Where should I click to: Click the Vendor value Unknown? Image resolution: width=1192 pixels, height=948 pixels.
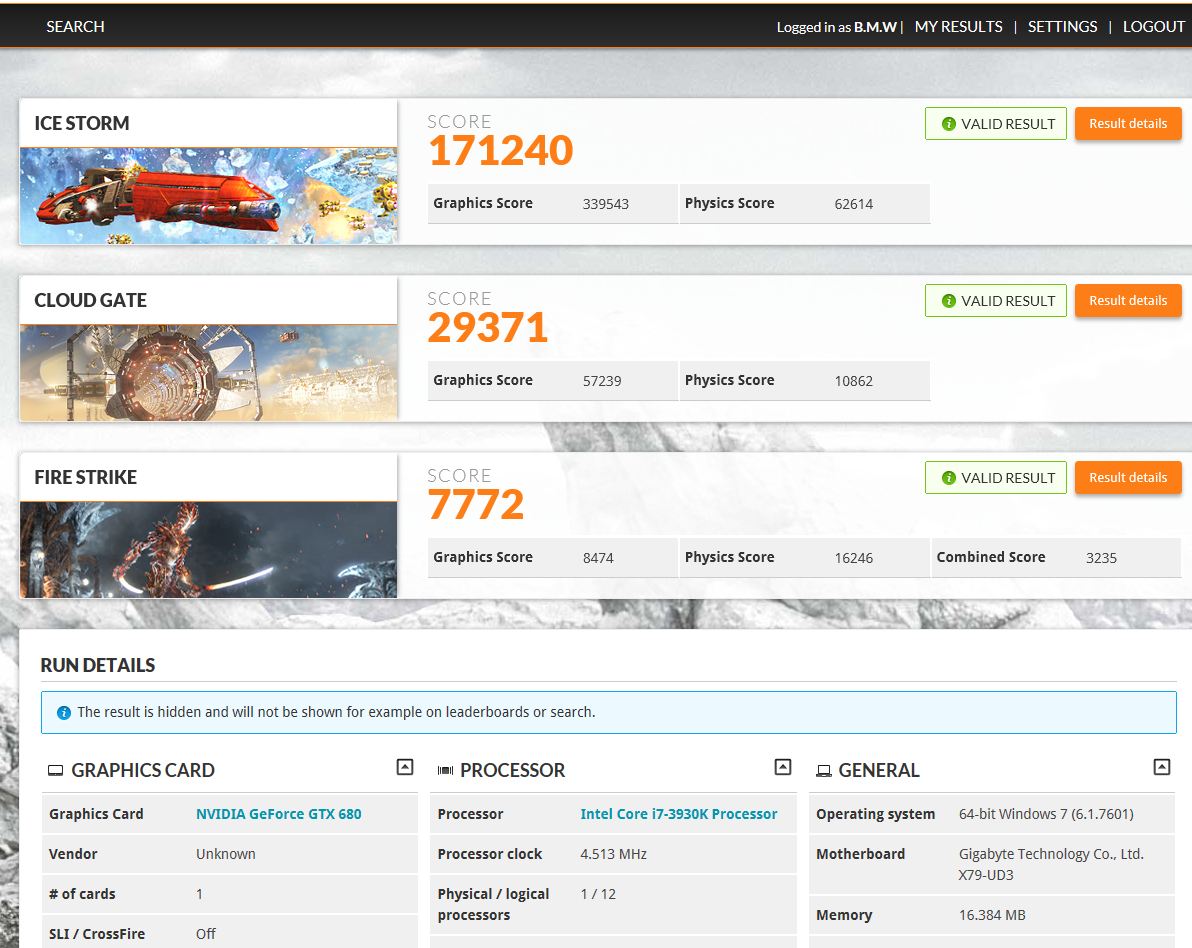pos(226,854)
